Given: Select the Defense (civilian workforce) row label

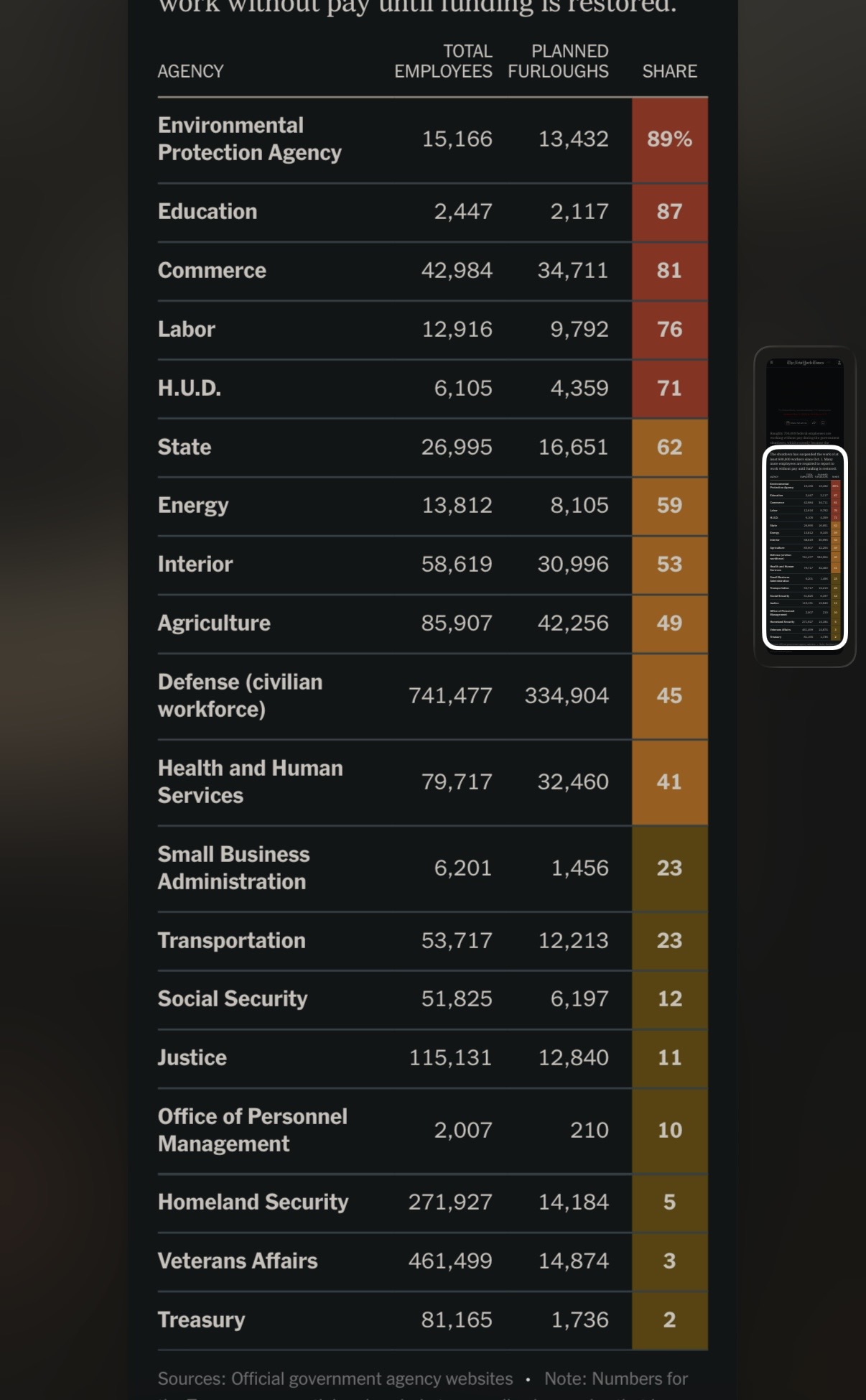Looking at the screenshot, I should click(x=240, y=695).
